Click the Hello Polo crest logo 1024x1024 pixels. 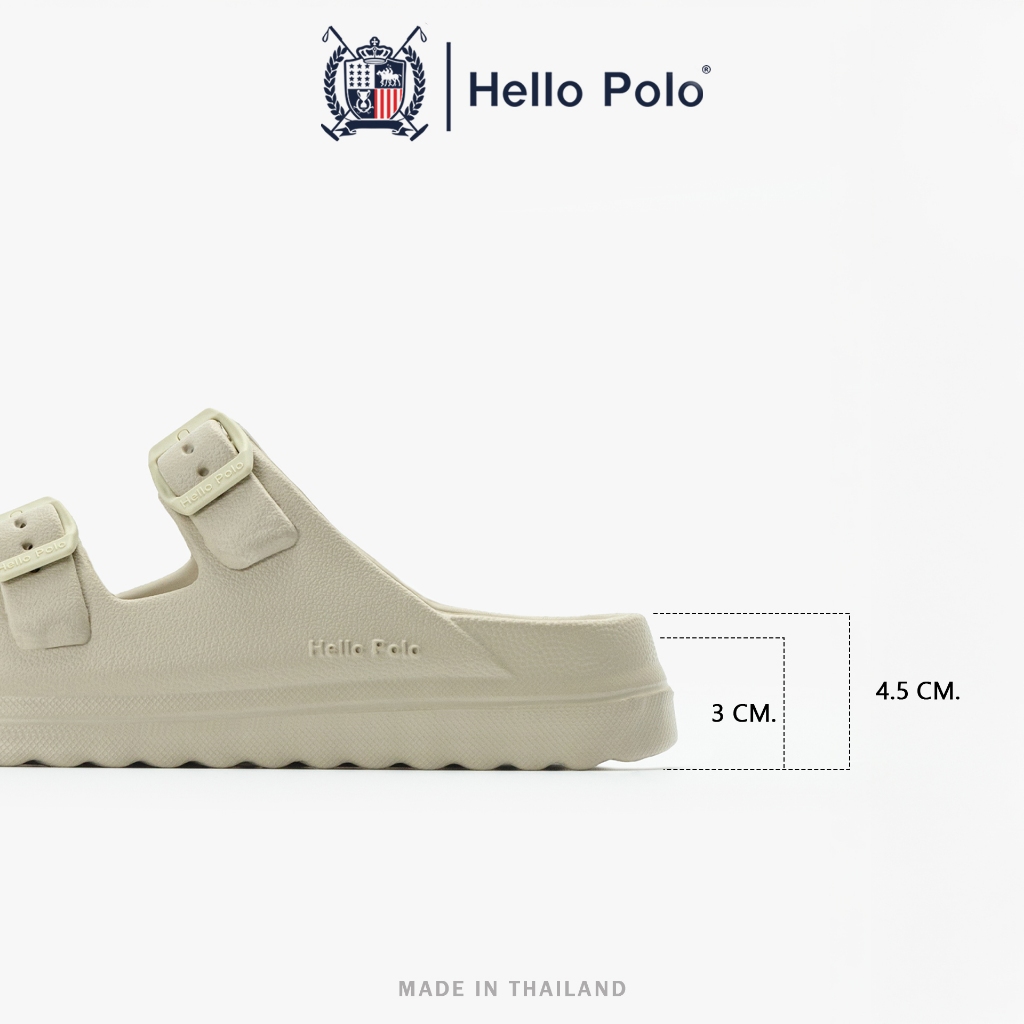[374, 83]
